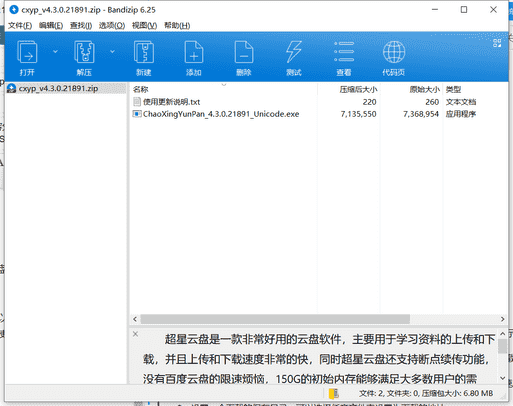
Task: Click the horizontal scrollbar right arrow
Action: (x=502, y=319)
